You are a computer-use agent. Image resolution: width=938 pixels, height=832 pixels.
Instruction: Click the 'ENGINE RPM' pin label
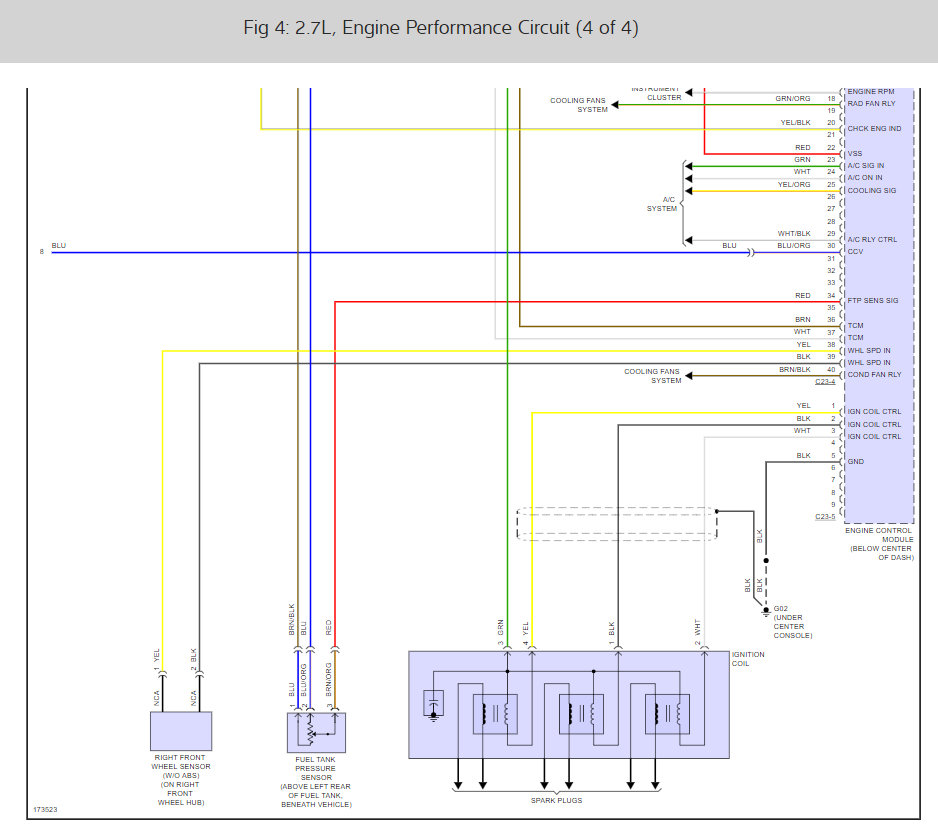pos(871,92)
